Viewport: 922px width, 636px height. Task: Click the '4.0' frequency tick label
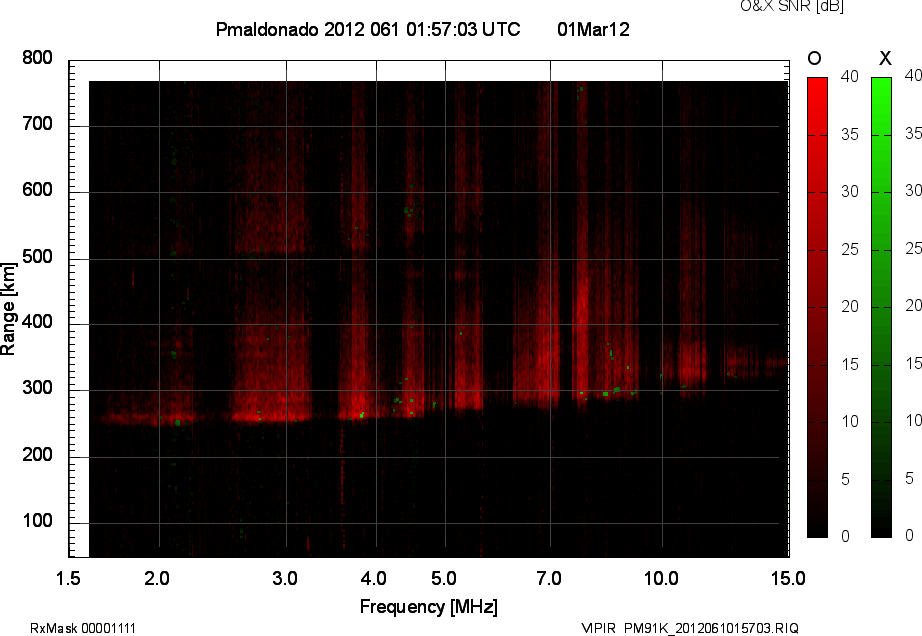(373, 578)
